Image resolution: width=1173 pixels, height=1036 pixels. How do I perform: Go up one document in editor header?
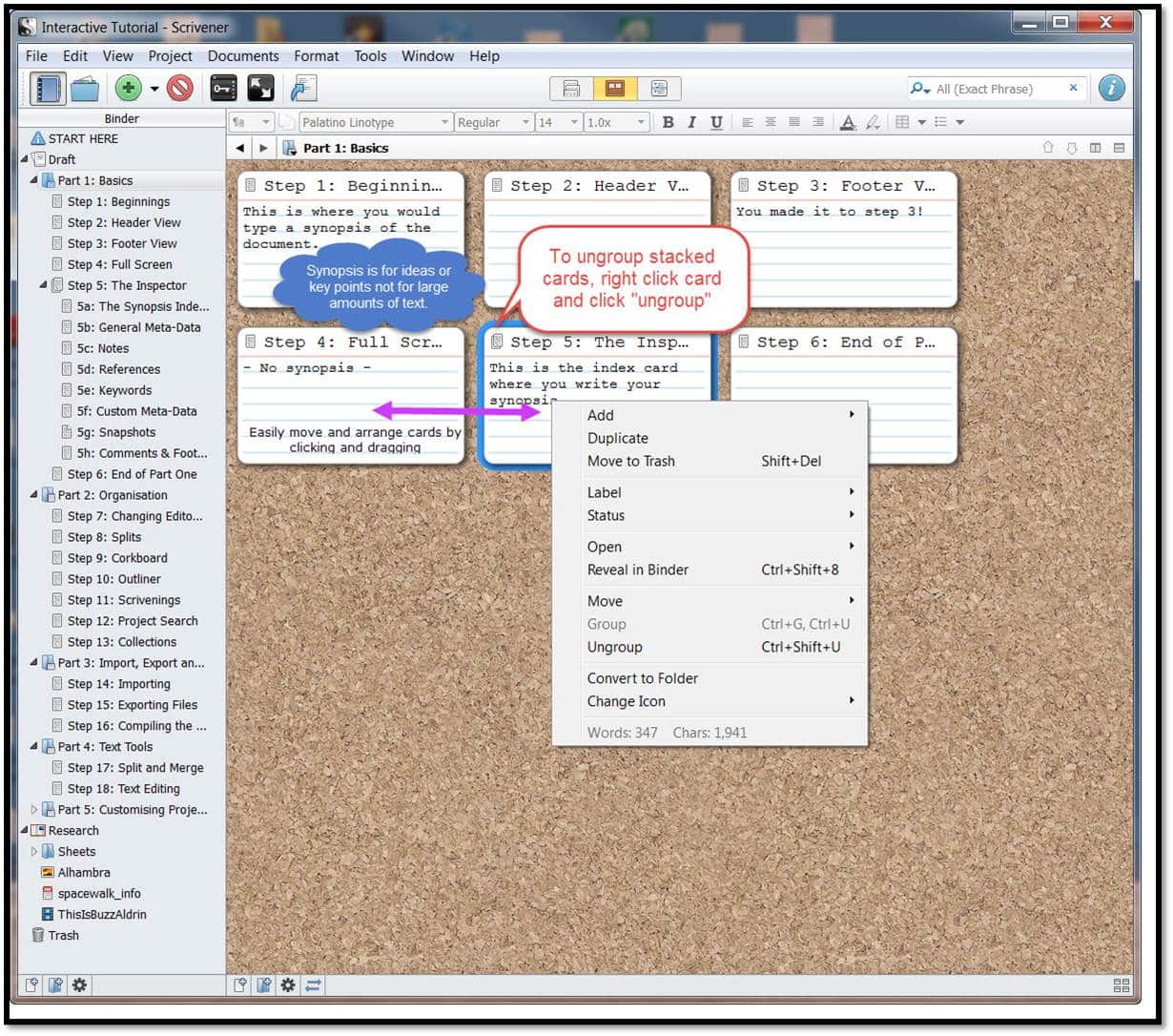(x=1049, y=148)
